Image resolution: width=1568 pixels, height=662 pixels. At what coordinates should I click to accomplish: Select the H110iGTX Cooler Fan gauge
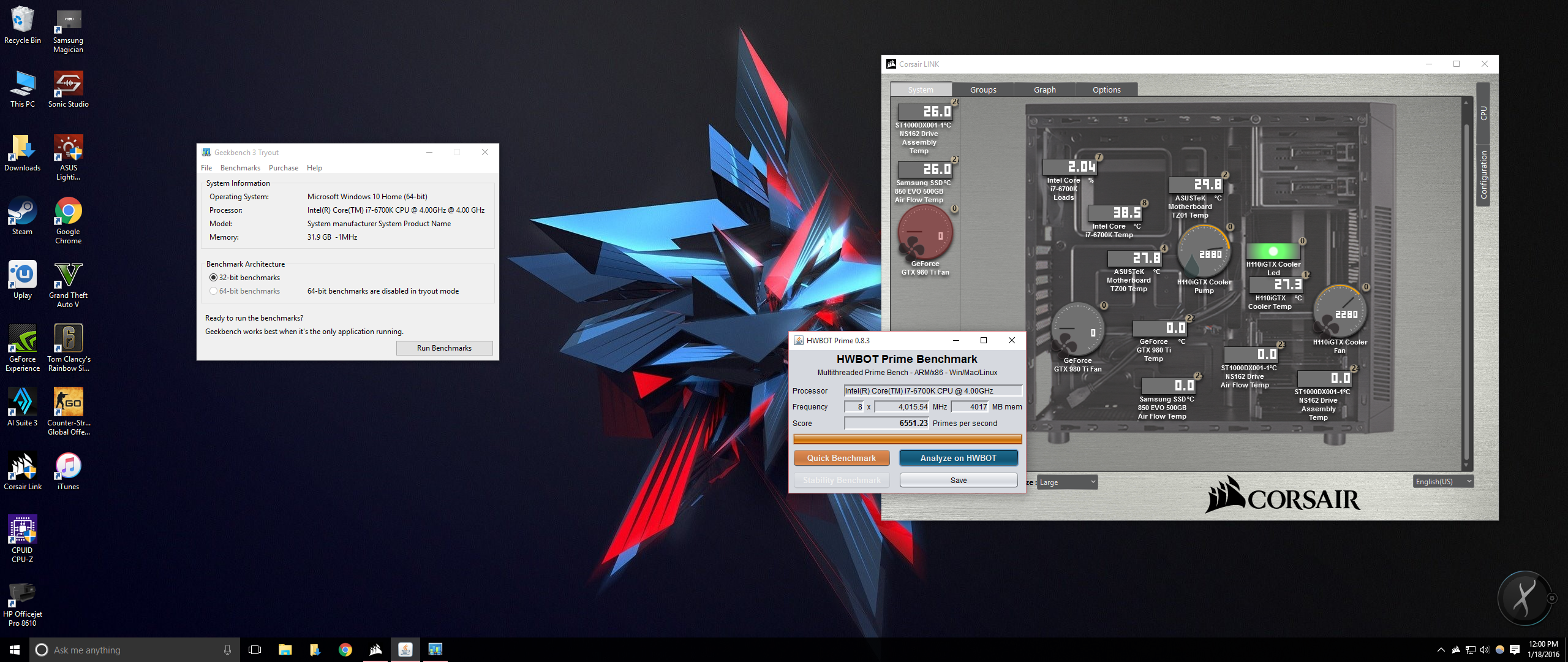(1340, 311)
